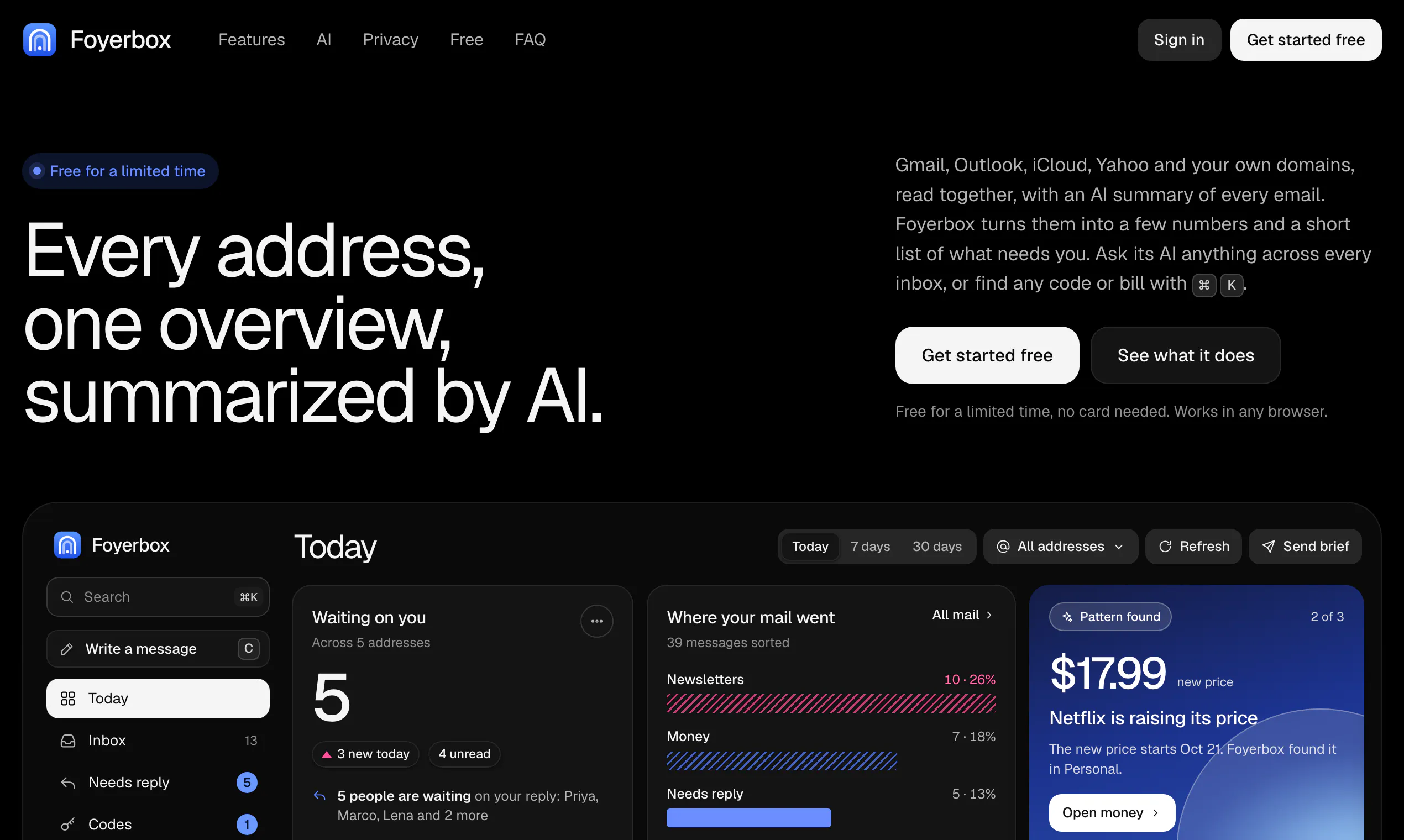This screenshot has height=840, width=1404.
Task: Click the sparkle icon in Pattern found badge
Action: pyautogui.click(x=1068, y=617)
